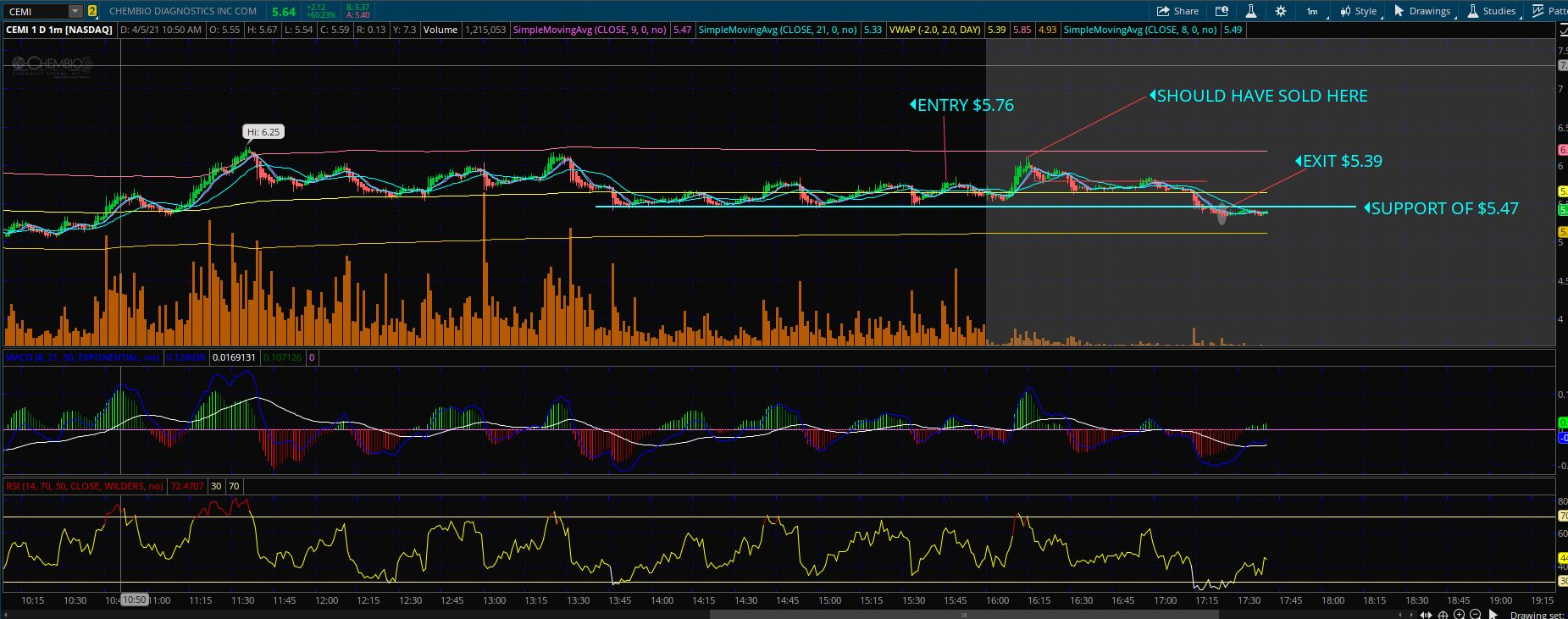Screen dimensions: 1568x619
Task: Click the company name CHEMBIO DIAGNOSTICS INC COM
Action: point(183,11)
